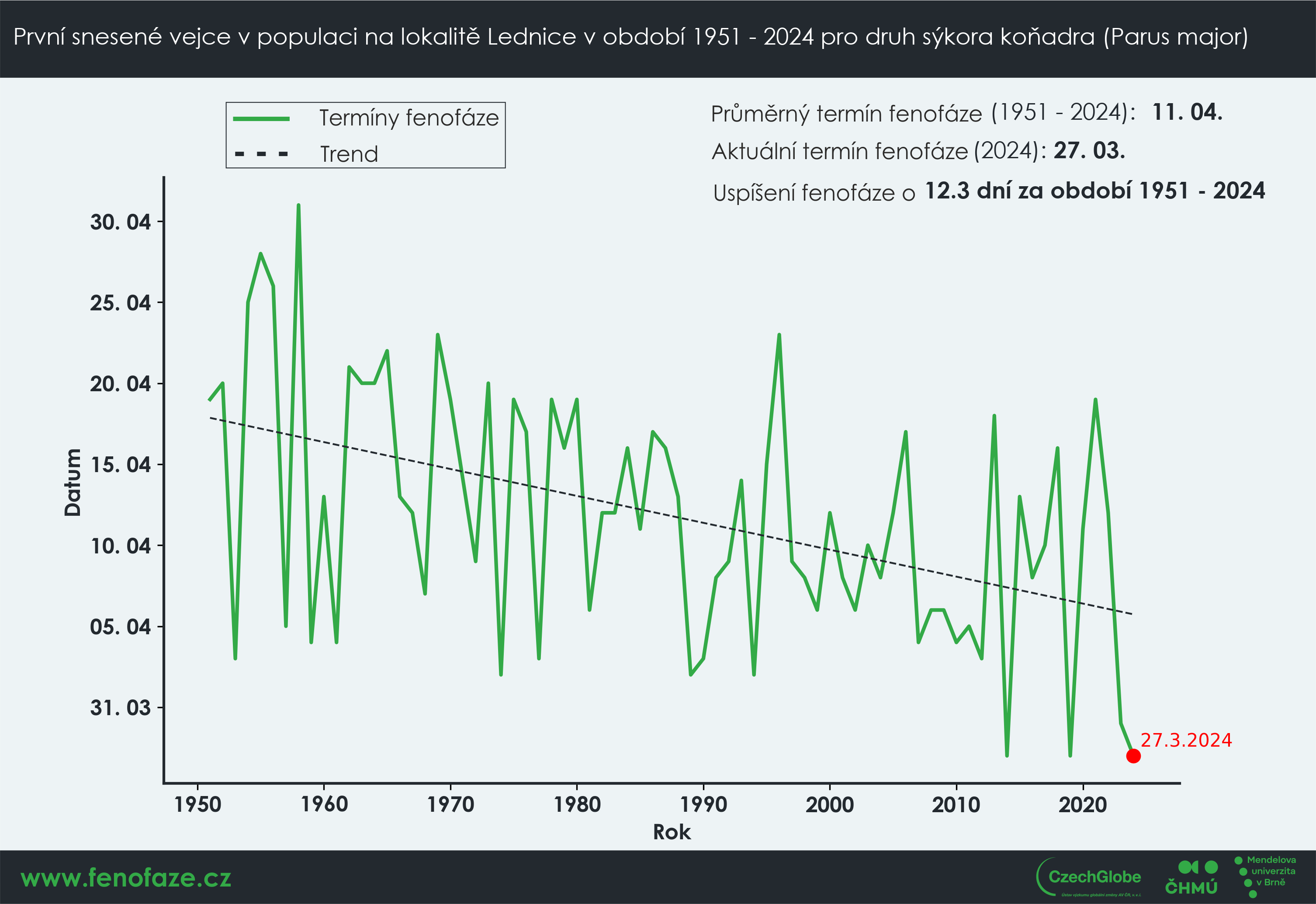Click the 1990 x-axis tick label
This screenshot has height=904, width=1316.
tap(703, 804)
